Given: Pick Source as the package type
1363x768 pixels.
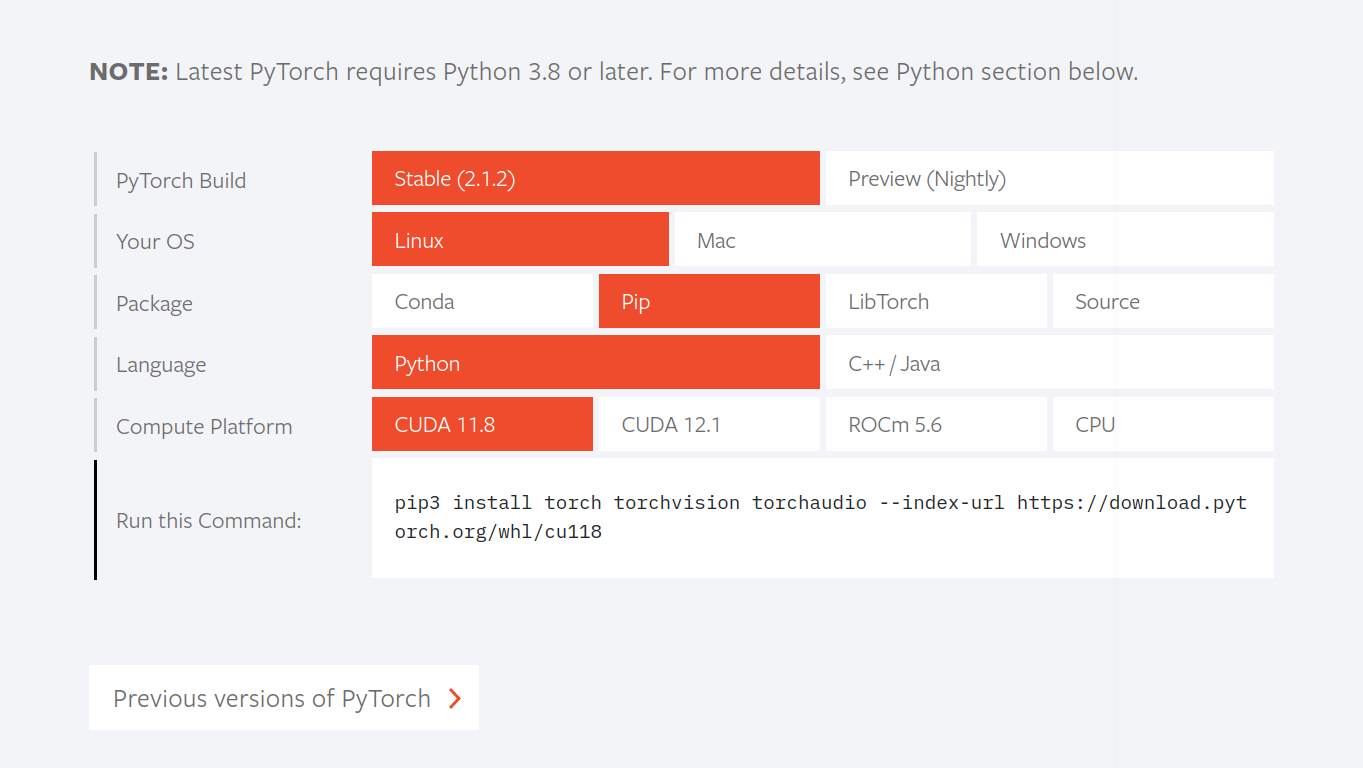Looking at the screenshot, I should [x=1163, y=301].
